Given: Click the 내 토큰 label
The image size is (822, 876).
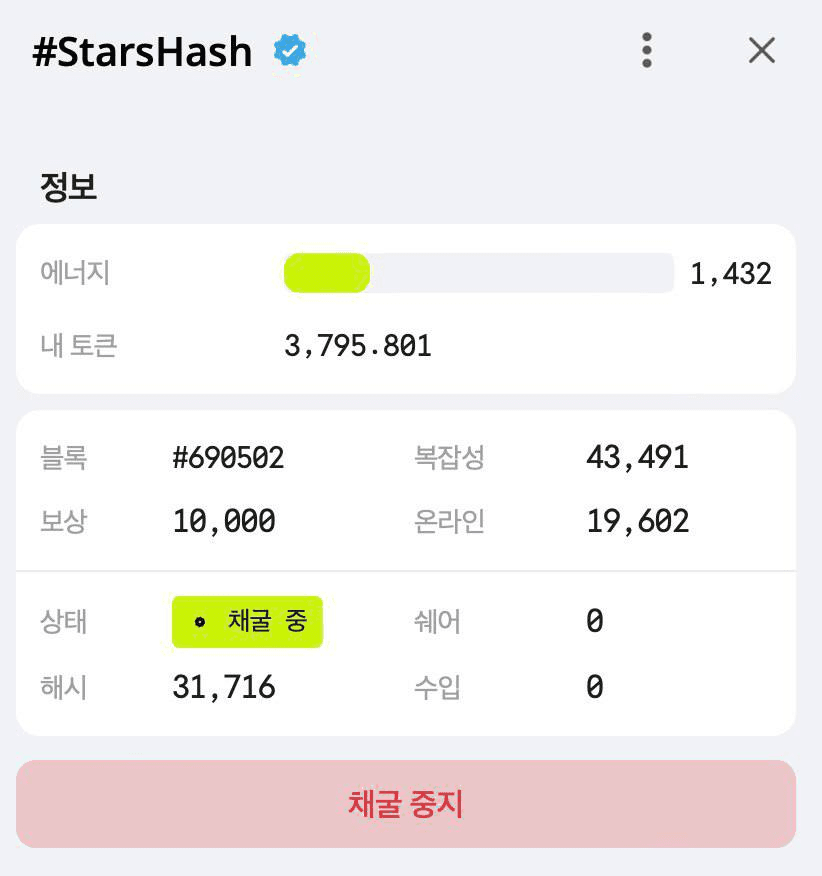Looking at the screenshot, I should [79, 345].
